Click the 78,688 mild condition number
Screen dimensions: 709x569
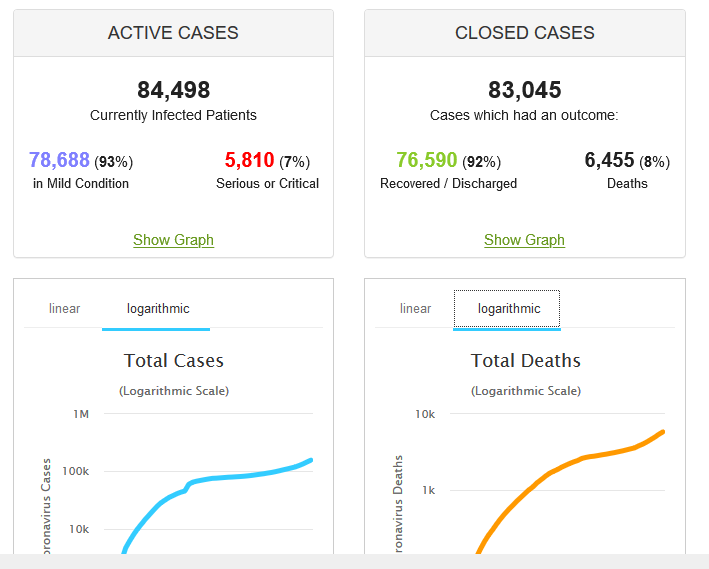pyautogui.click(x=59, y=160)
